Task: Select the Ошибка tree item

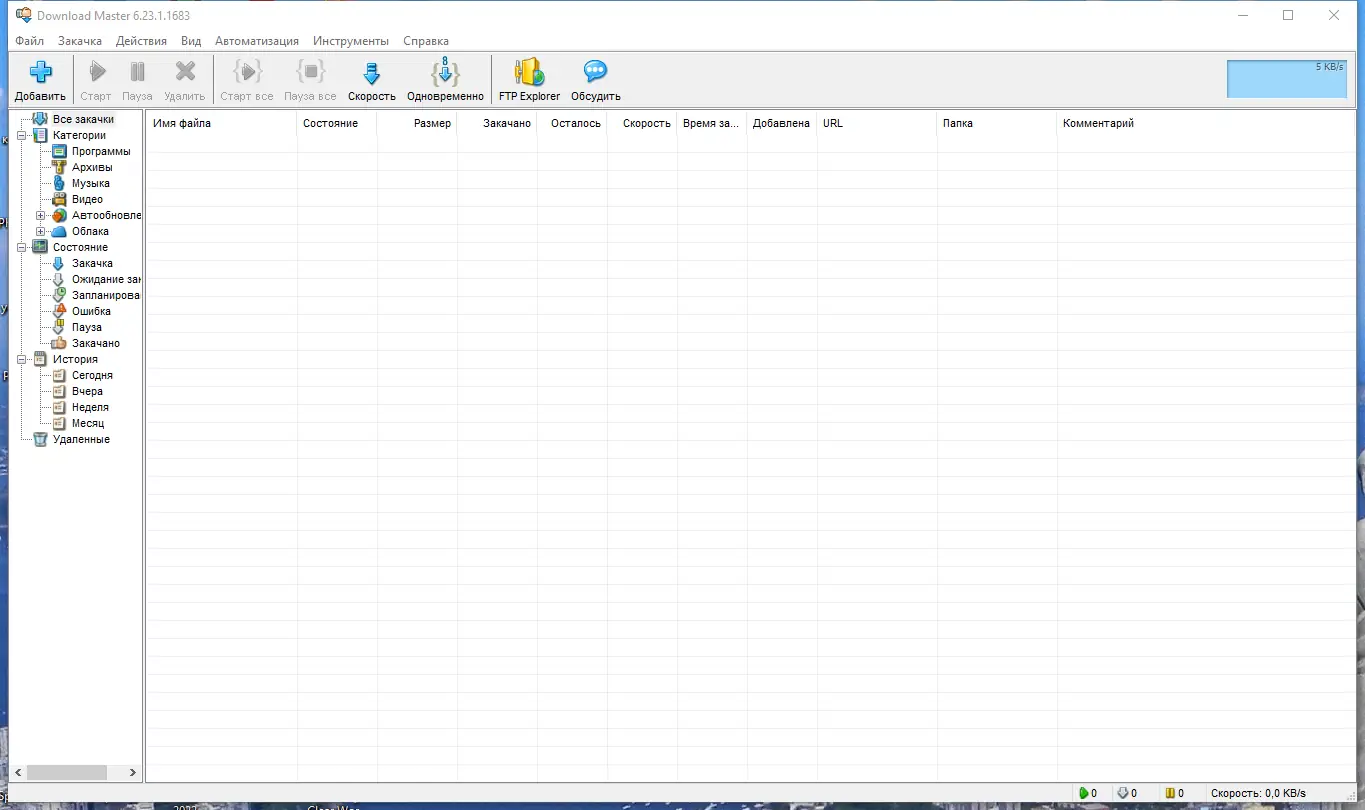Action: (91, 311)
